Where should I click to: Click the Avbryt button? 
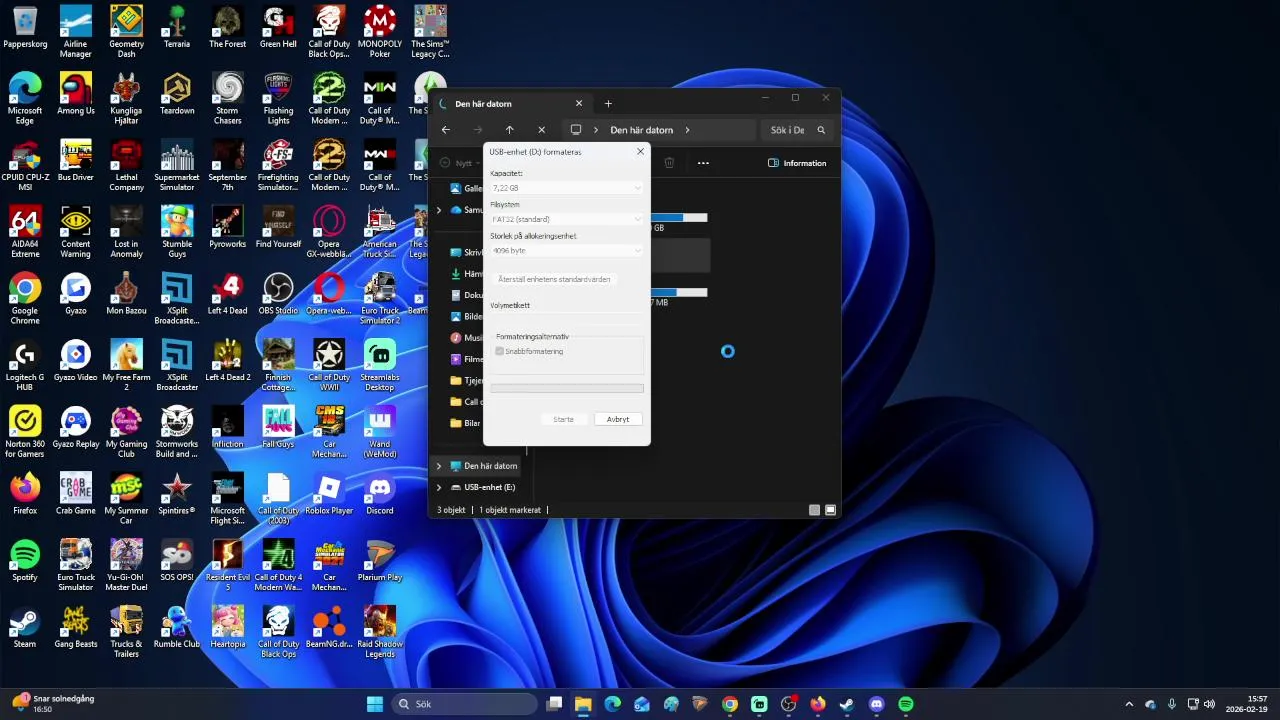click(x=618, y=419)
